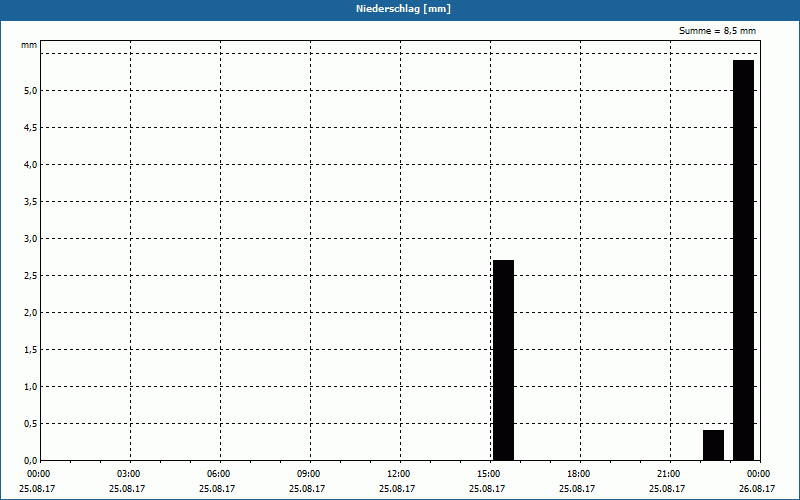Screen dimensions: 800x500
Task: Click the "15:00" time axis label
Action: click(x=489, y=474)
